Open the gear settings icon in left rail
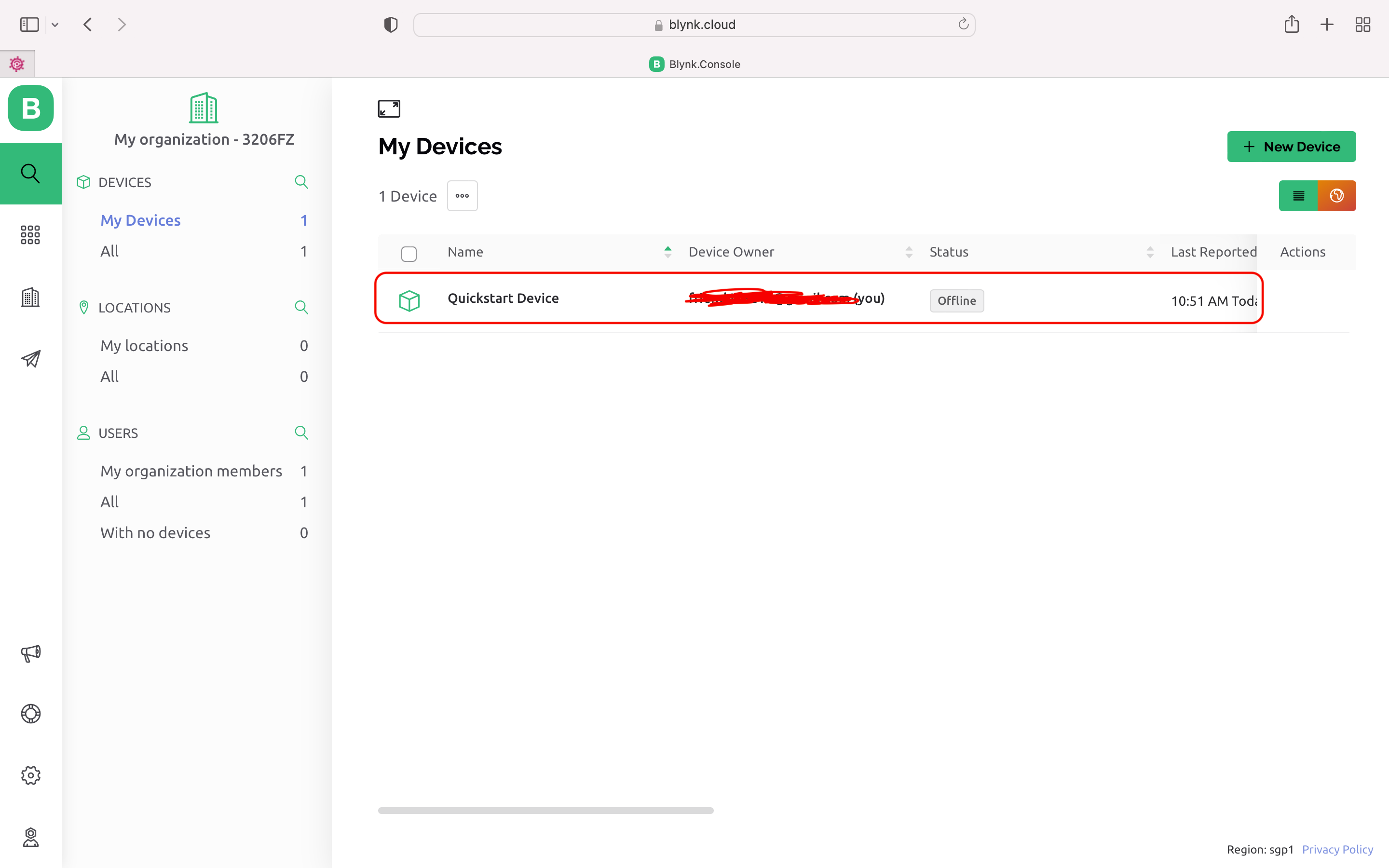This screenshot has height=868, width=1389. (x=30, y=775)
